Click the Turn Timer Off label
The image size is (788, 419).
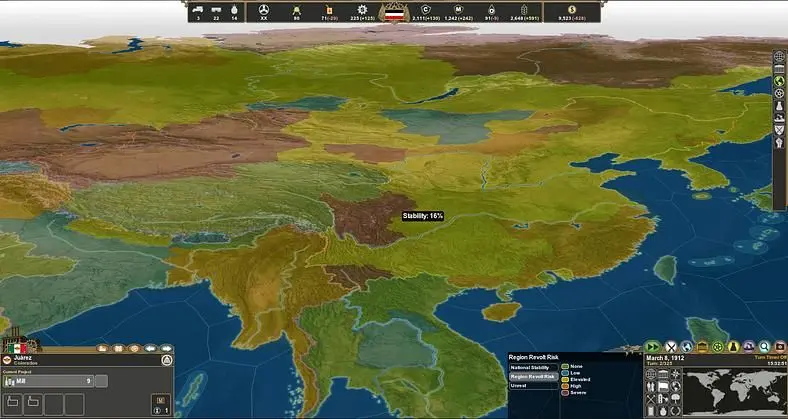click(x=770, y=357)
